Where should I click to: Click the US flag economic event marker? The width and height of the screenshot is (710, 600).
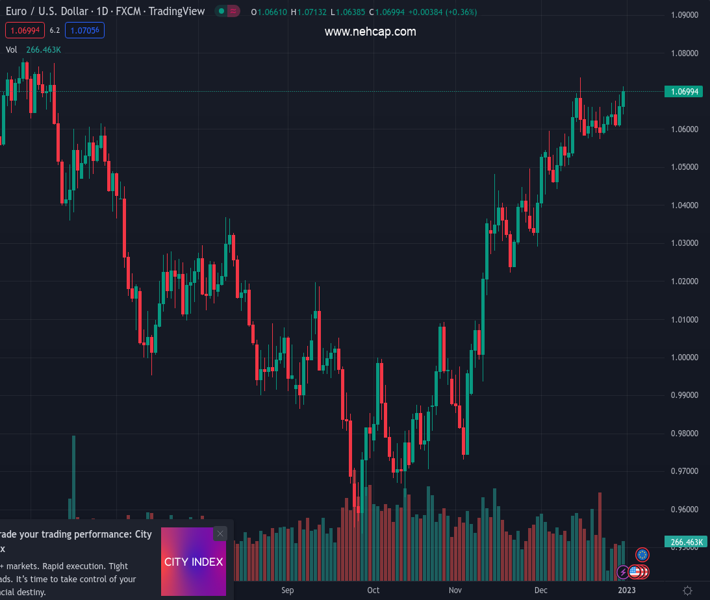[x=635, y=572]
